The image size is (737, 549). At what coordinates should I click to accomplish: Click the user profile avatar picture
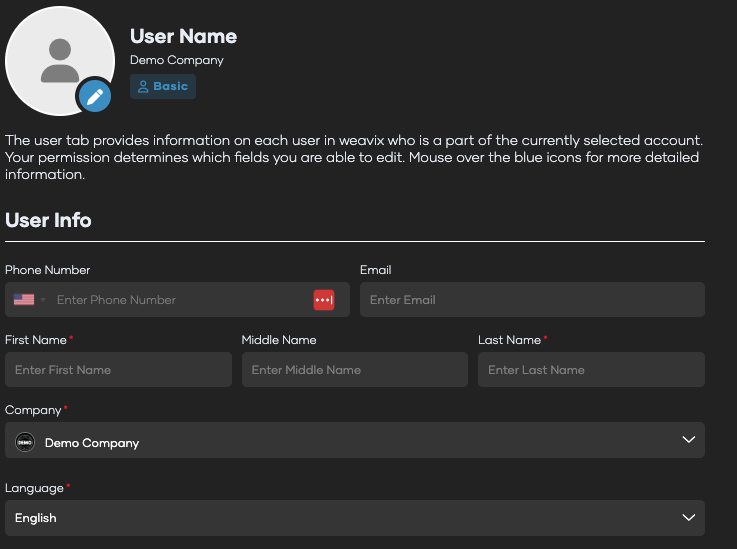pyautogui.click(x=60, y=61)
